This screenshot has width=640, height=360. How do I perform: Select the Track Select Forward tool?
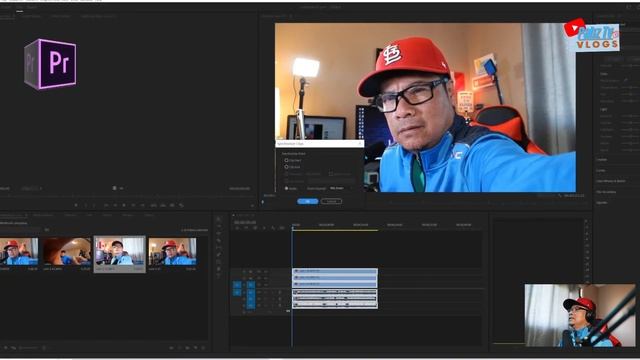(218, 226)
